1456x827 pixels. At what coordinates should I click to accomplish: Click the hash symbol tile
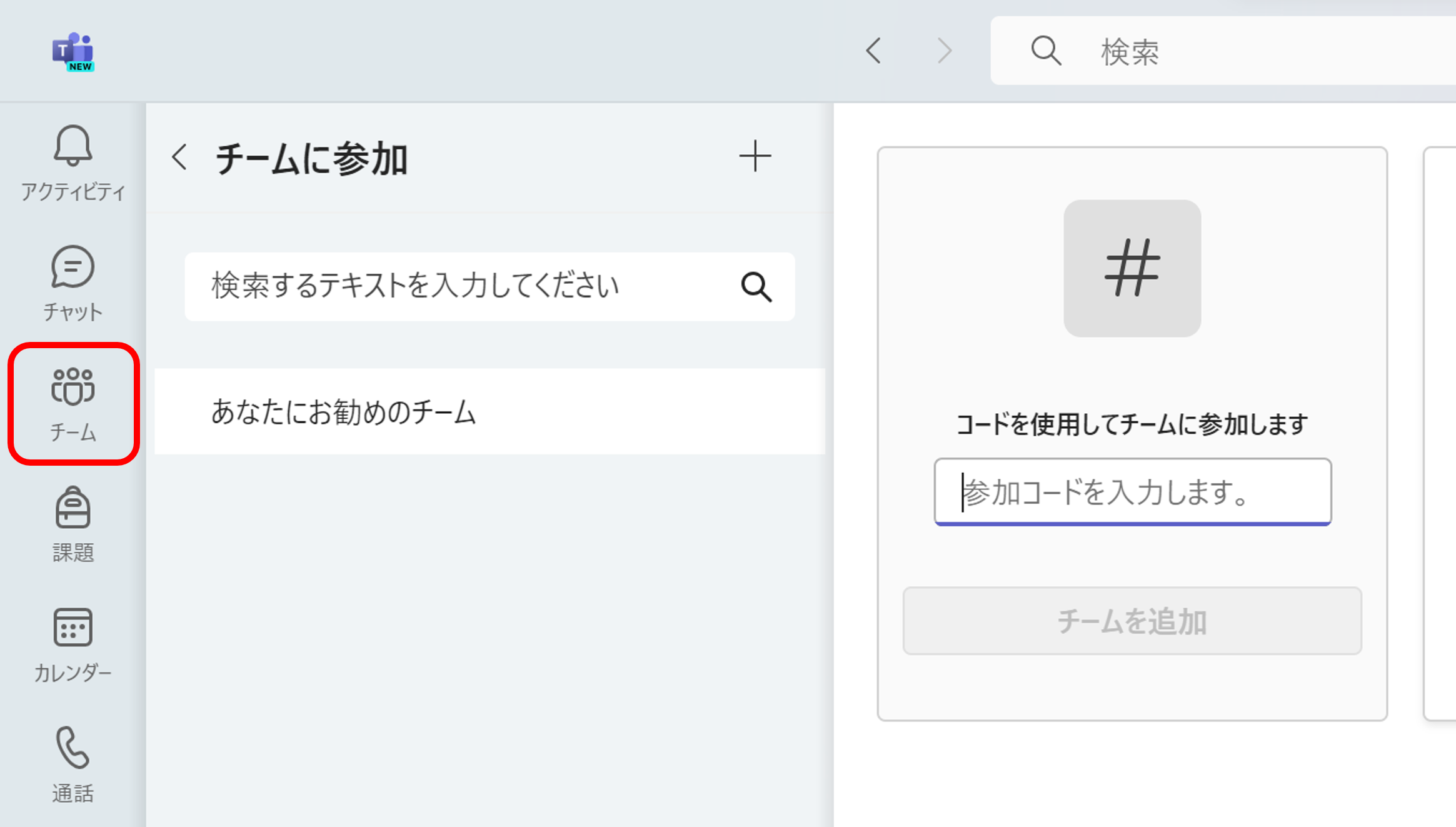click(1132, 268)
